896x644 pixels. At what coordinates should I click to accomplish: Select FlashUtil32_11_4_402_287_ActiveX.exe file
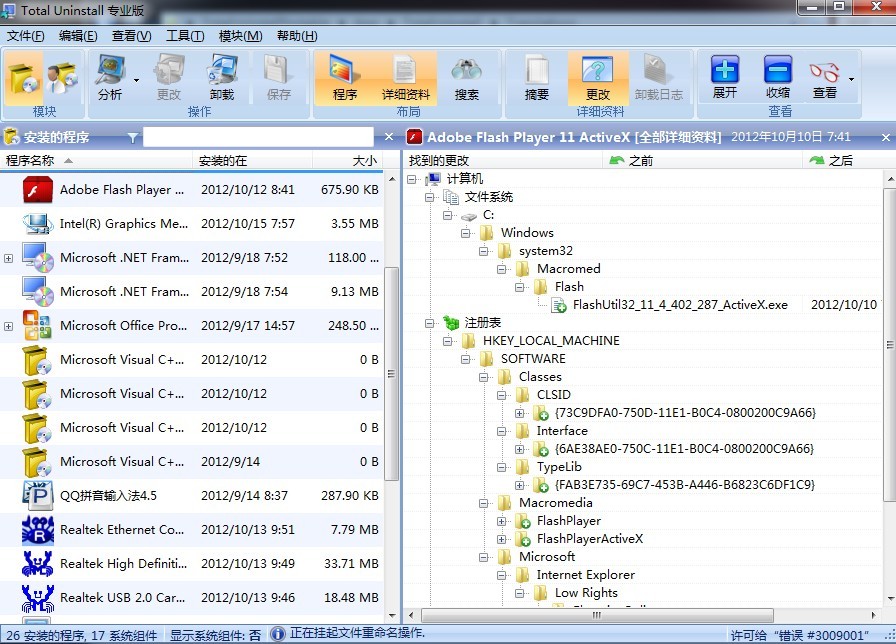(680, 305)
